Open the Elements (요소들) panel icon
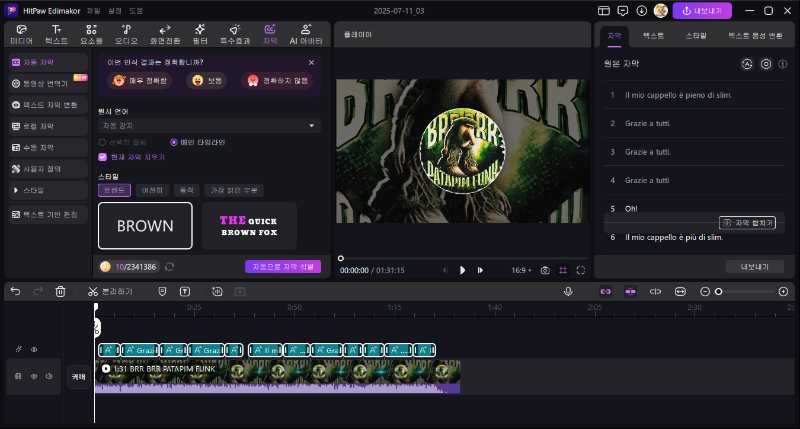 click(x=91, y=34)
